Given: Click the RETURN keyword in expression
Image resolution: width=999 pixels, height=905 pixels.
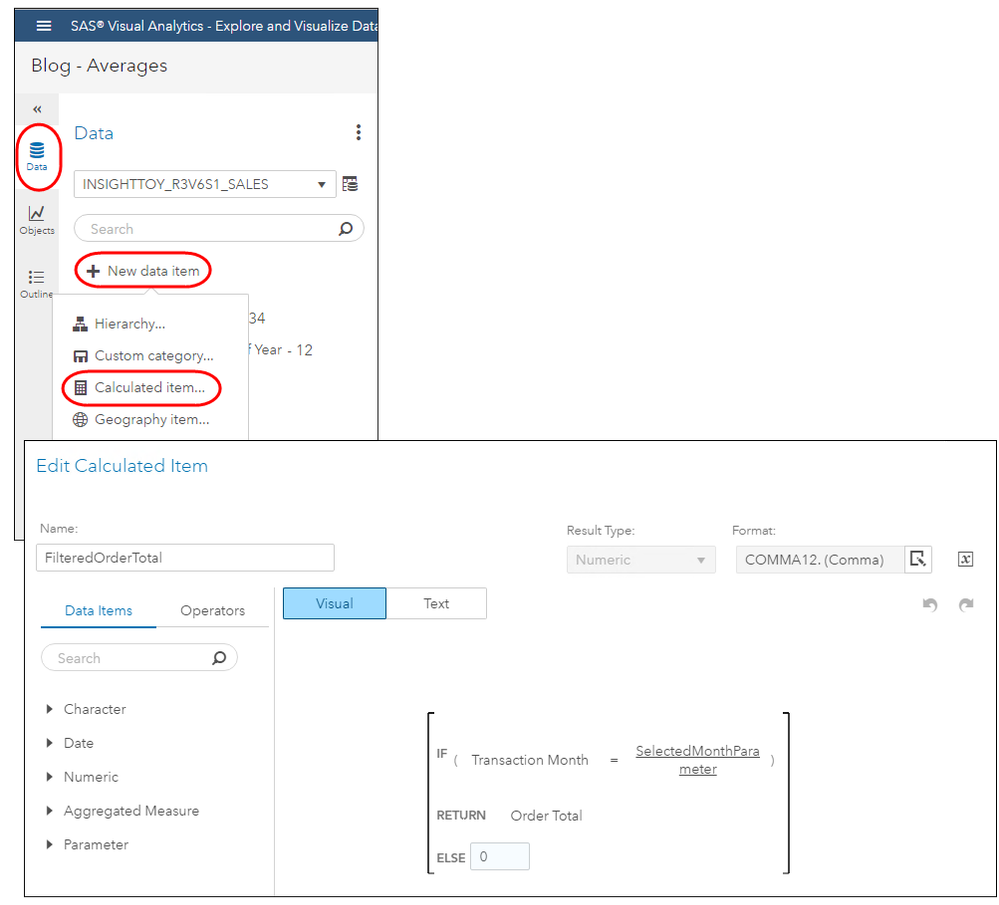Looking at the screenshot, I should [x=461, y=815].
